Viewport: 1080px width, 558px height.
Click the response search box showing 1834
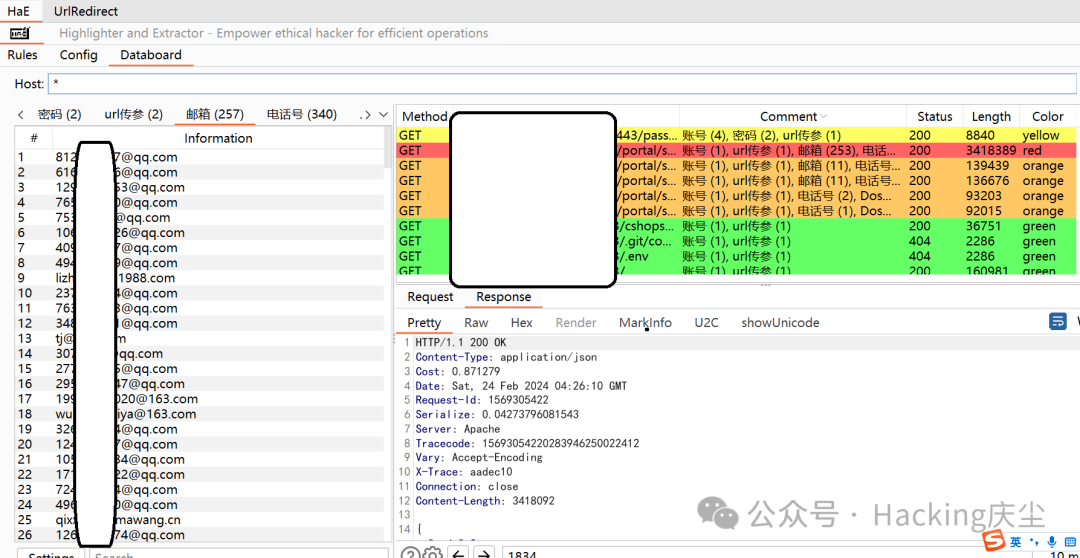click(x=765, y=553)
